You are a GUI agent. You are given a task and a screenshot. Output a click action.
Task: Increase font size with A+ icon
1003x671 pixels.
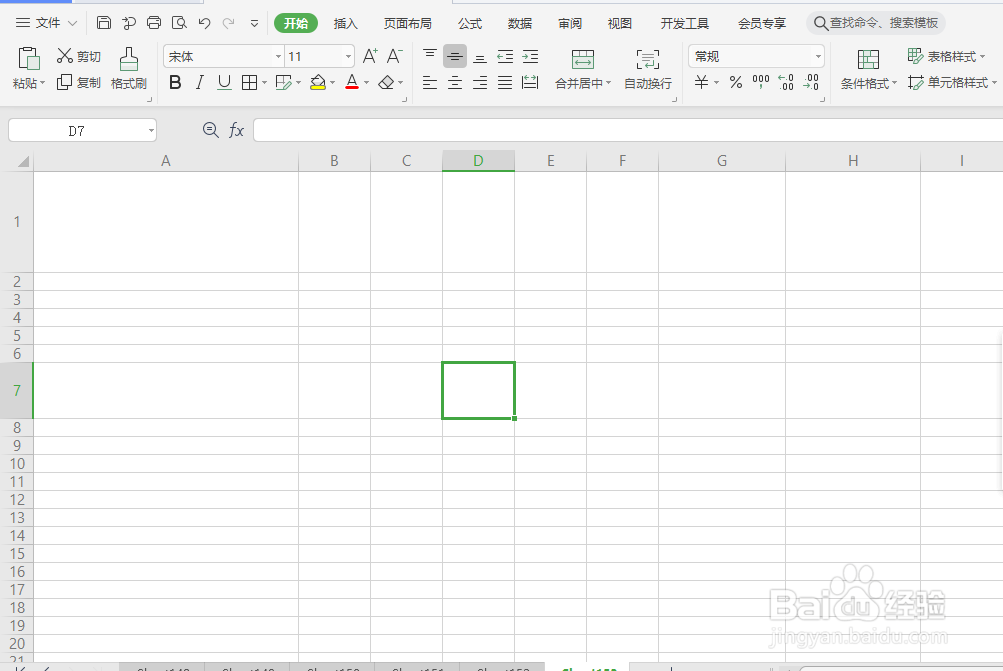point(370,56)
